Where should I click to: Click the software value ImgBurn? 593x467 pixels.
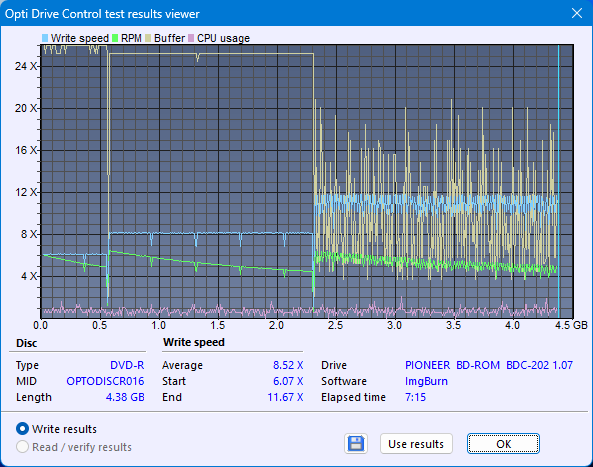coord(426,381)
